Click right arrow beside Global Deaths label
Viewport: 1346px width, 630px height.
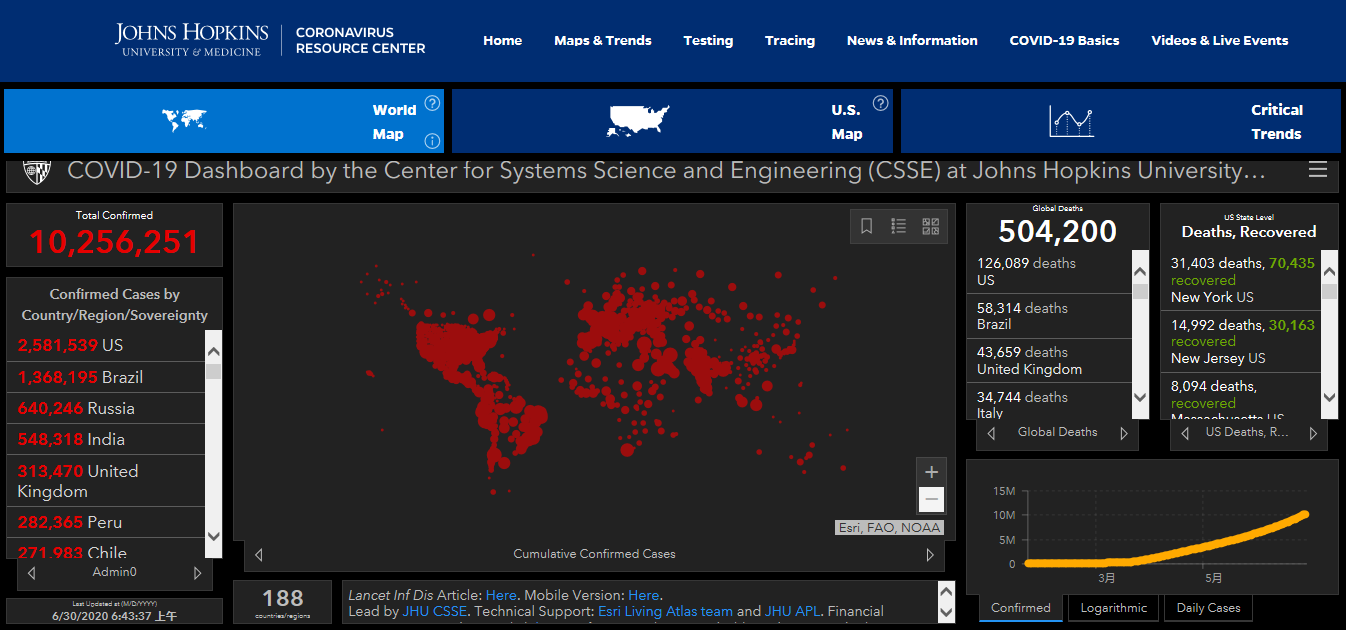pos(1124,433)
